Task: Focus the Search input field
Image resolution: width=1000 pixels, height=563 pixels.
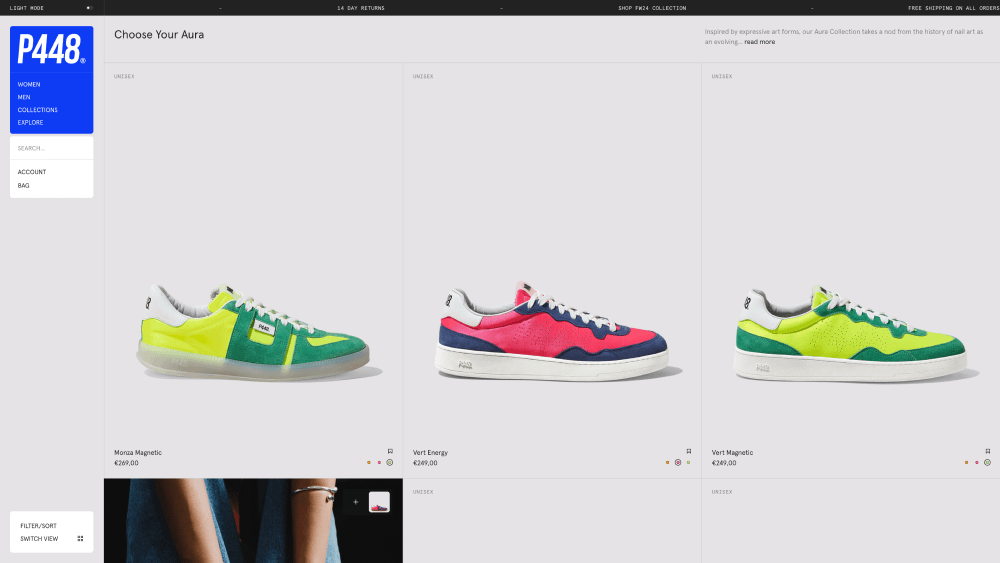Action: [52, 148]
